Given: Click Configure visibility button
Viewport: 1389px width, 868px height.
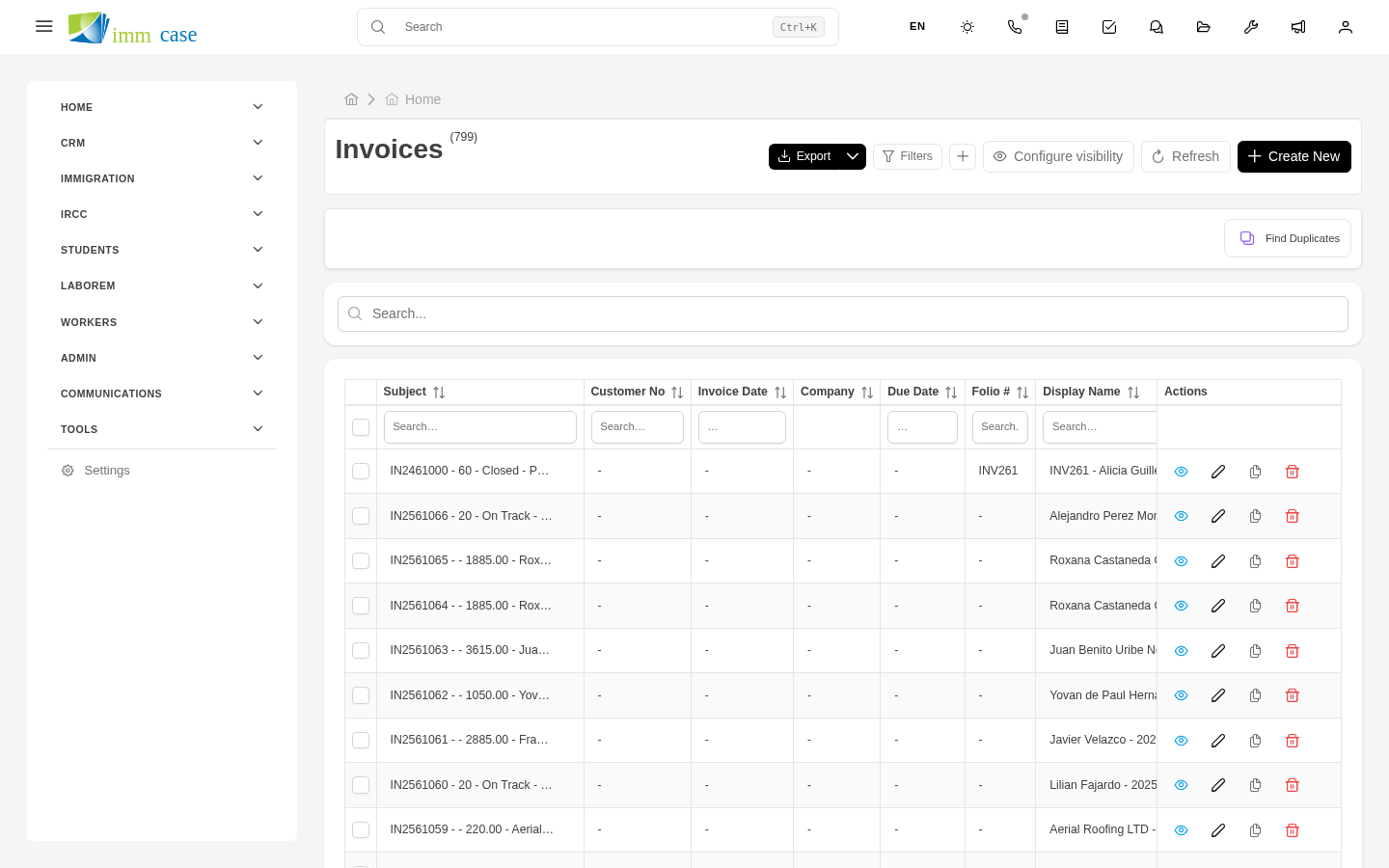Looking at the screenshot, I should pos(1058,156).
